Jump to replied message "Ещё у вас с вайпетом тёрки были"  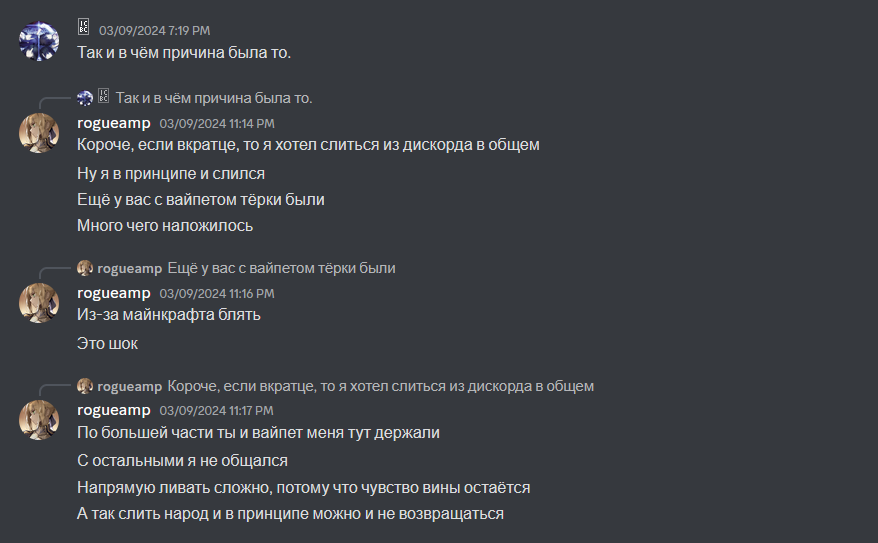coord(281,268)
